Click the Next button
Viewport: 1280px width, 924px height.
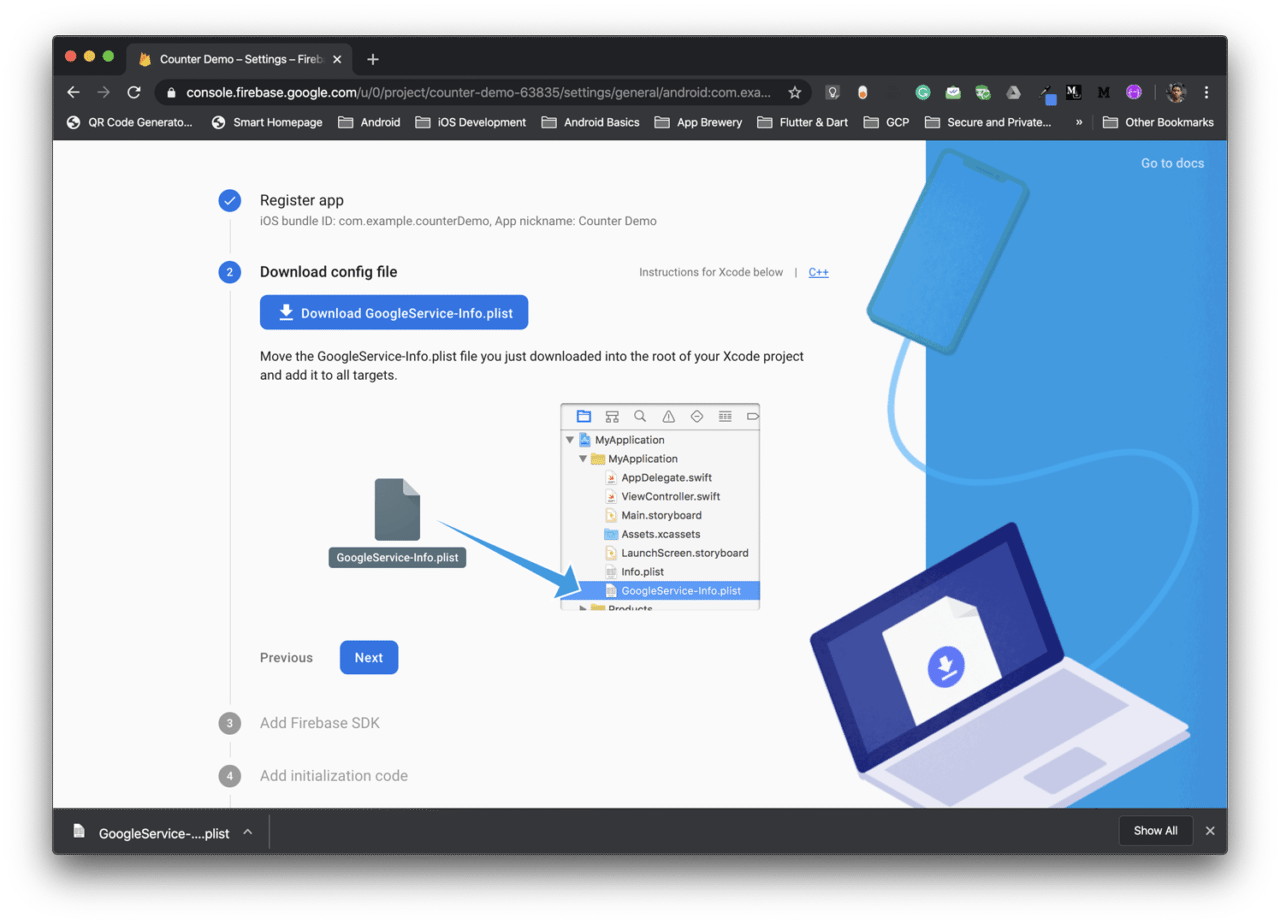click(x=369, y=657)
